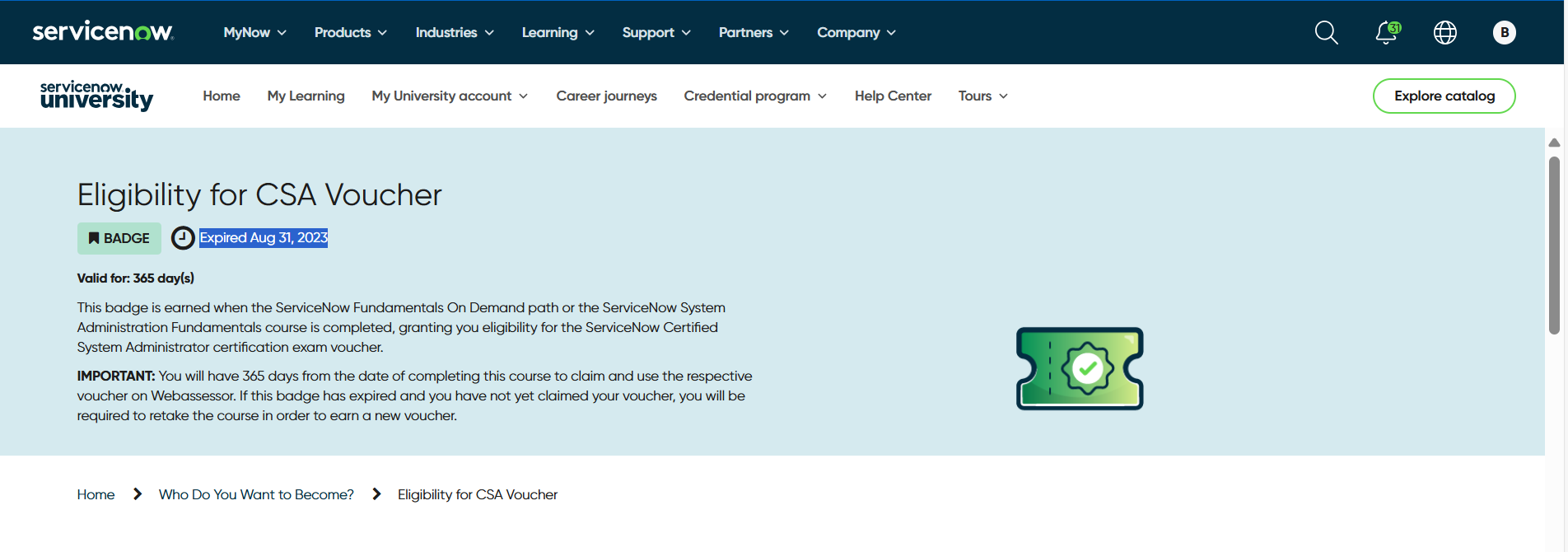Open Who Do You Want to Become breadcrumb
The height and width of the screenshot is (552, 1568).
(256, 494)
